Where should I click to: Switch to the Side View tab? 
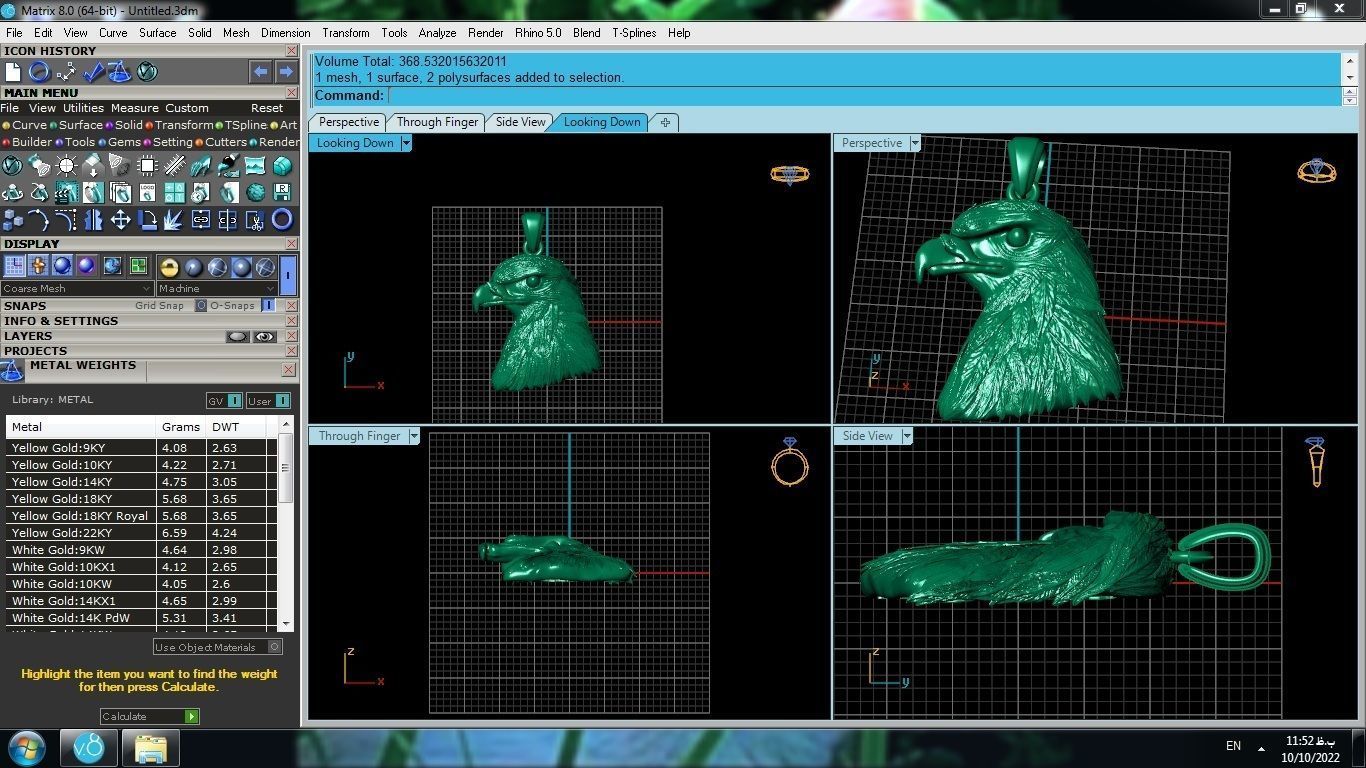[x=521, y=122]
